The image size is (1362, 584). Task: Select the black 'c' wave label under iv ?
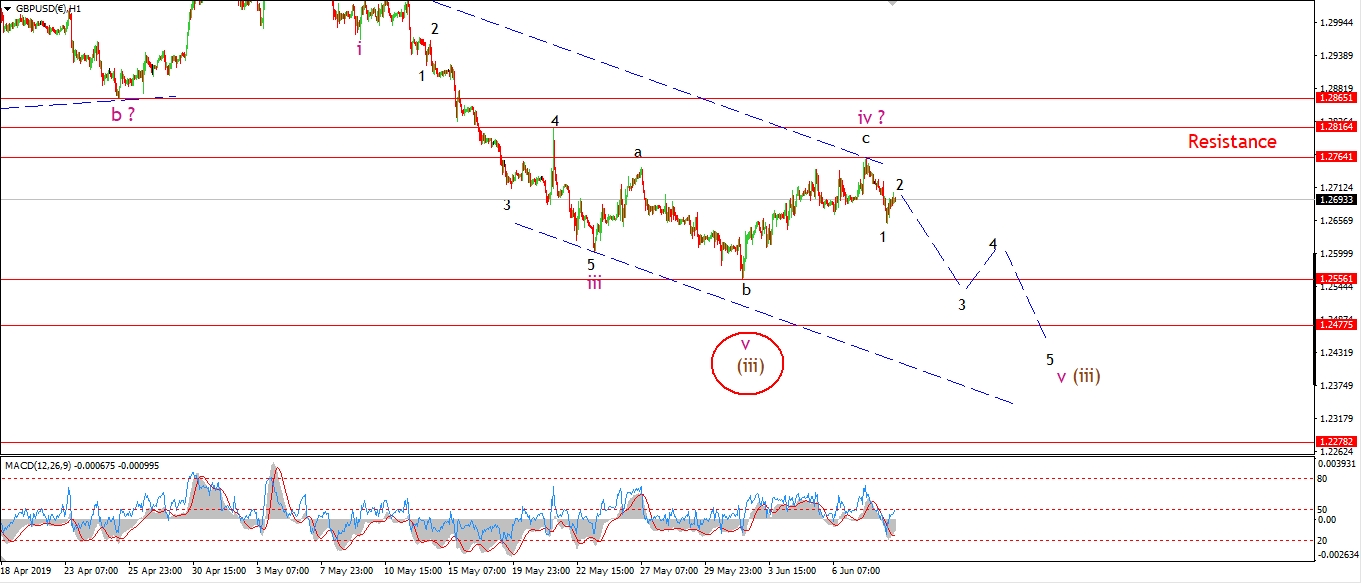tap(866, 138)
